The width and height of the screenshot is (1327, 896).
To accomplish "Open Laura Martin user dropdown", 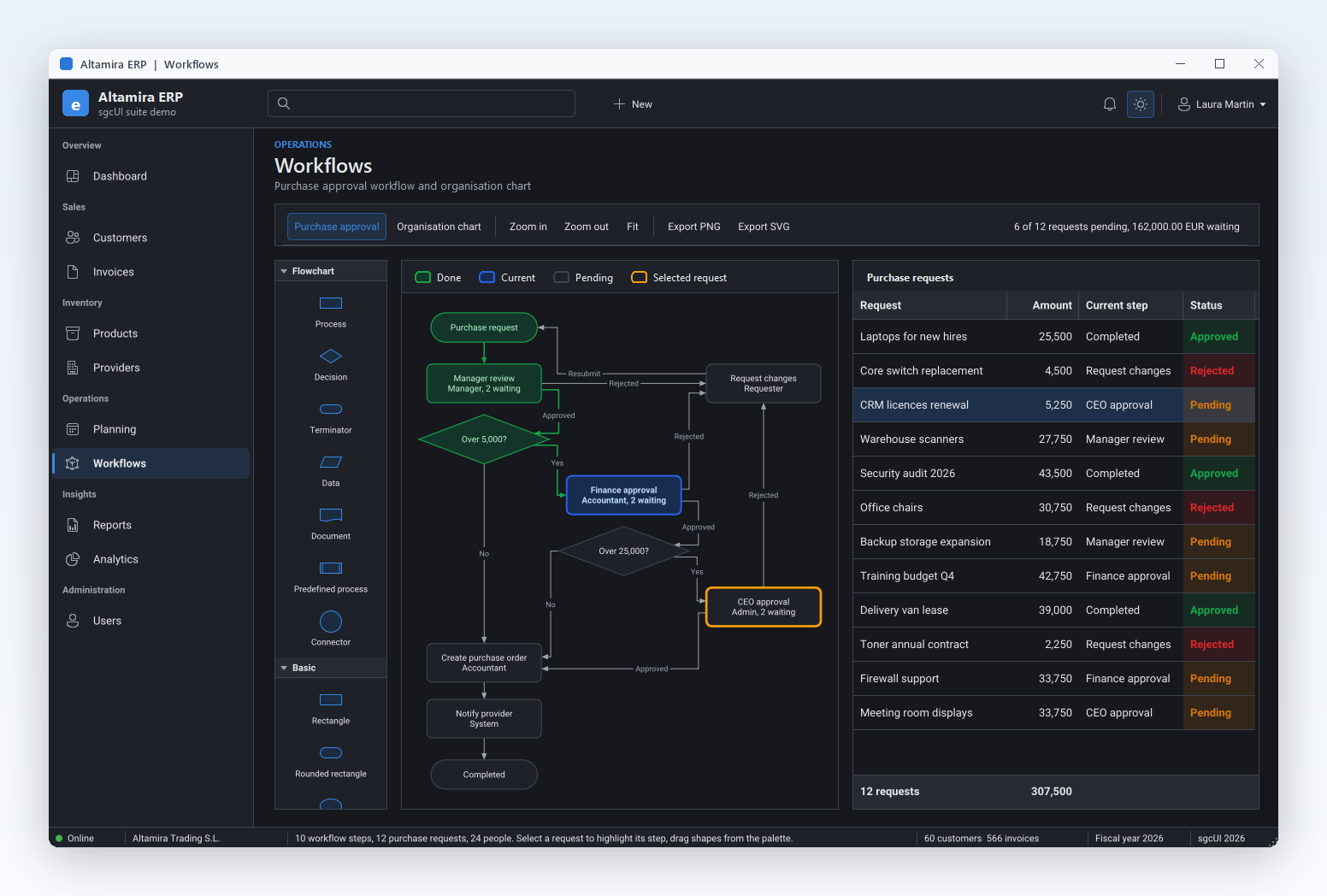I will 1222,104.
